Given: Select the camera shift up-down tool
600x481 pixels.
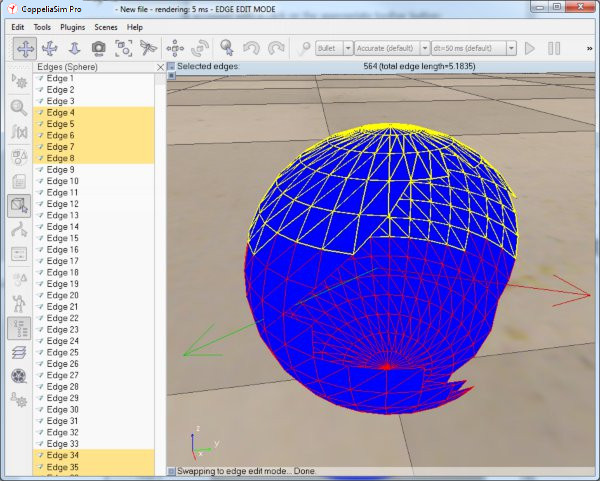Looking at the screenshot, I should pyautogui.click(x=74, y=49).
